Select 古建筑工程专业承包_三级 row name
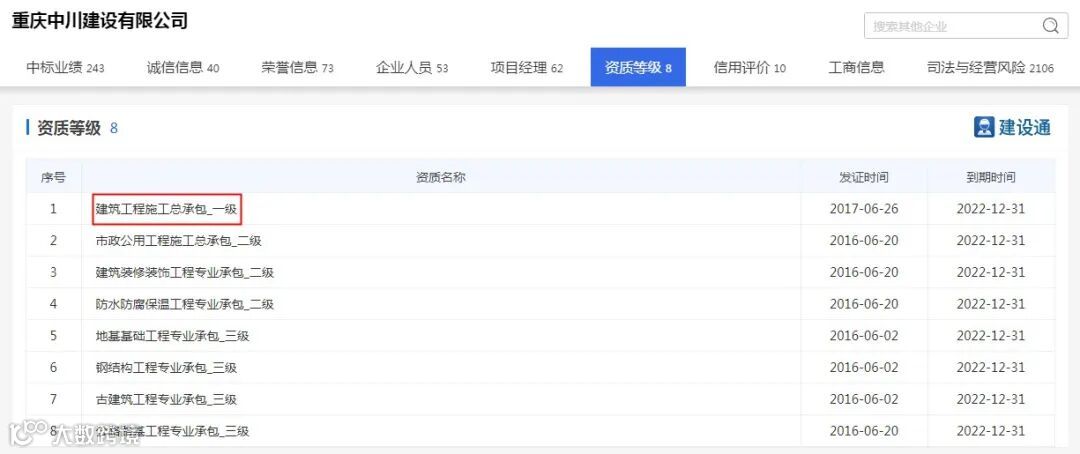The height and width of the screenshot is (454, 1080). [x=166, y=399]
